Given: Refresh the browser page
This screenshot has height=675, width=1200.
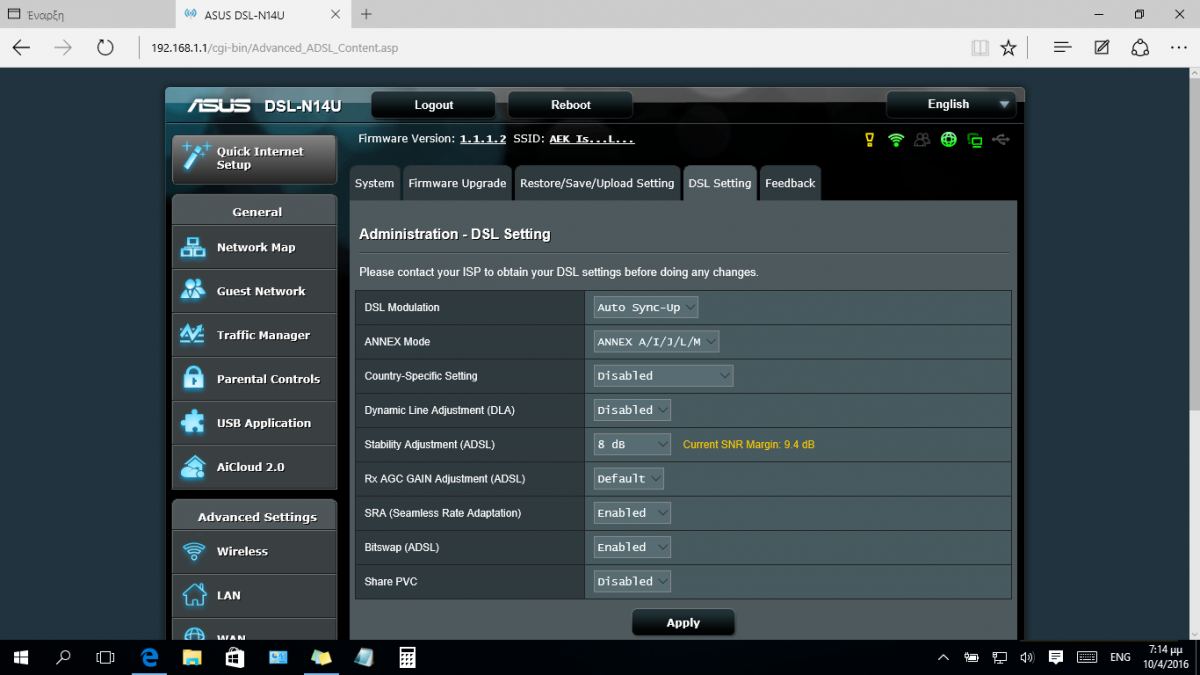Looking at the screenshot, I should pos(105,47).
